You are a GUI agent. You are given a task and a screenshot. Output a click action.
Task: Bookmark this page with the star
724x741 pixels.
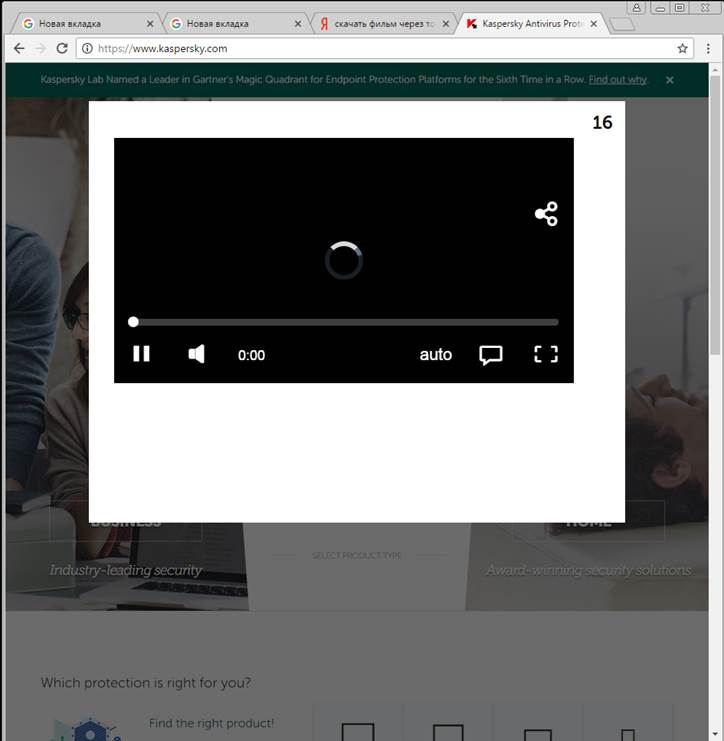click(x=682, y=48)
